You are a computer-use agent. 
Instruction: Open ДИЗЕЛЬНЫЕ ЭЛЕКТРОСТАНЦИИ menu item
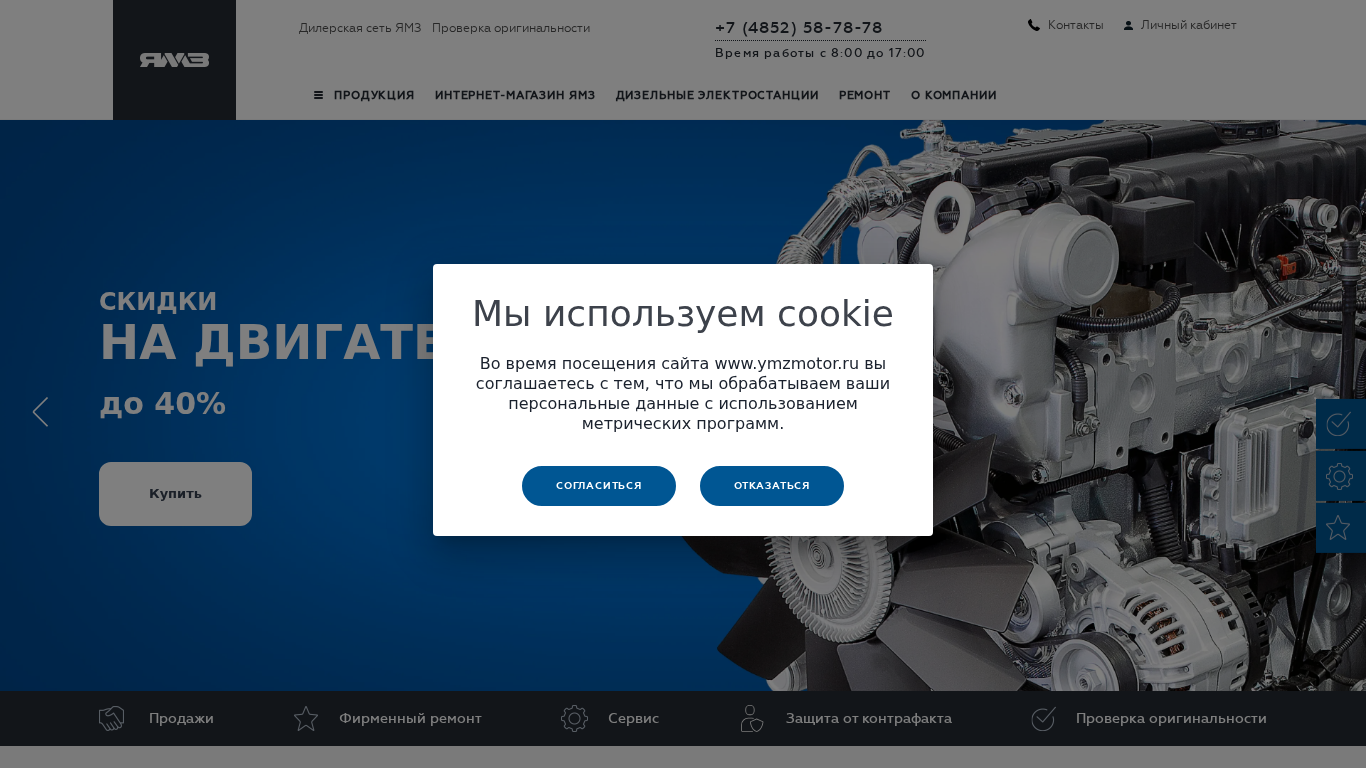pos(717,95)
